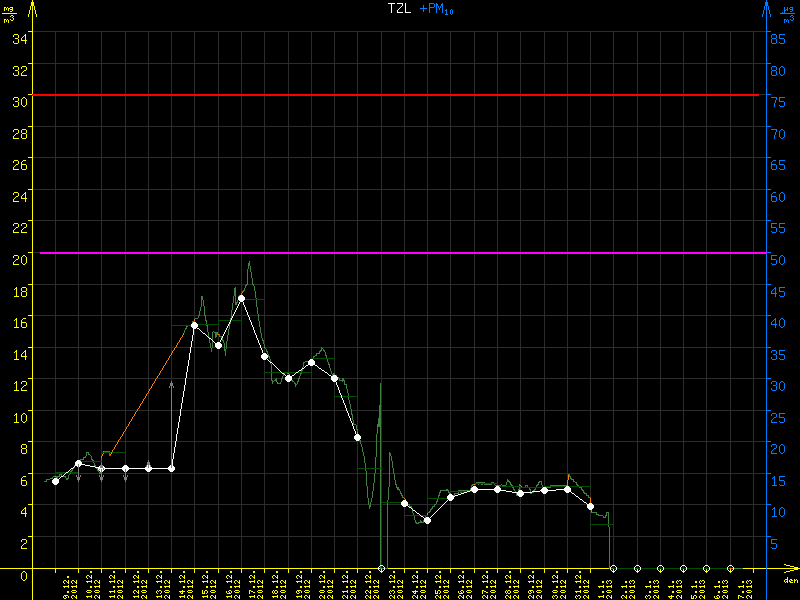The image size is (800, 600).
Task: Click the hollow zero-value marker at 23.12.2012
Action: pos(382,568)
